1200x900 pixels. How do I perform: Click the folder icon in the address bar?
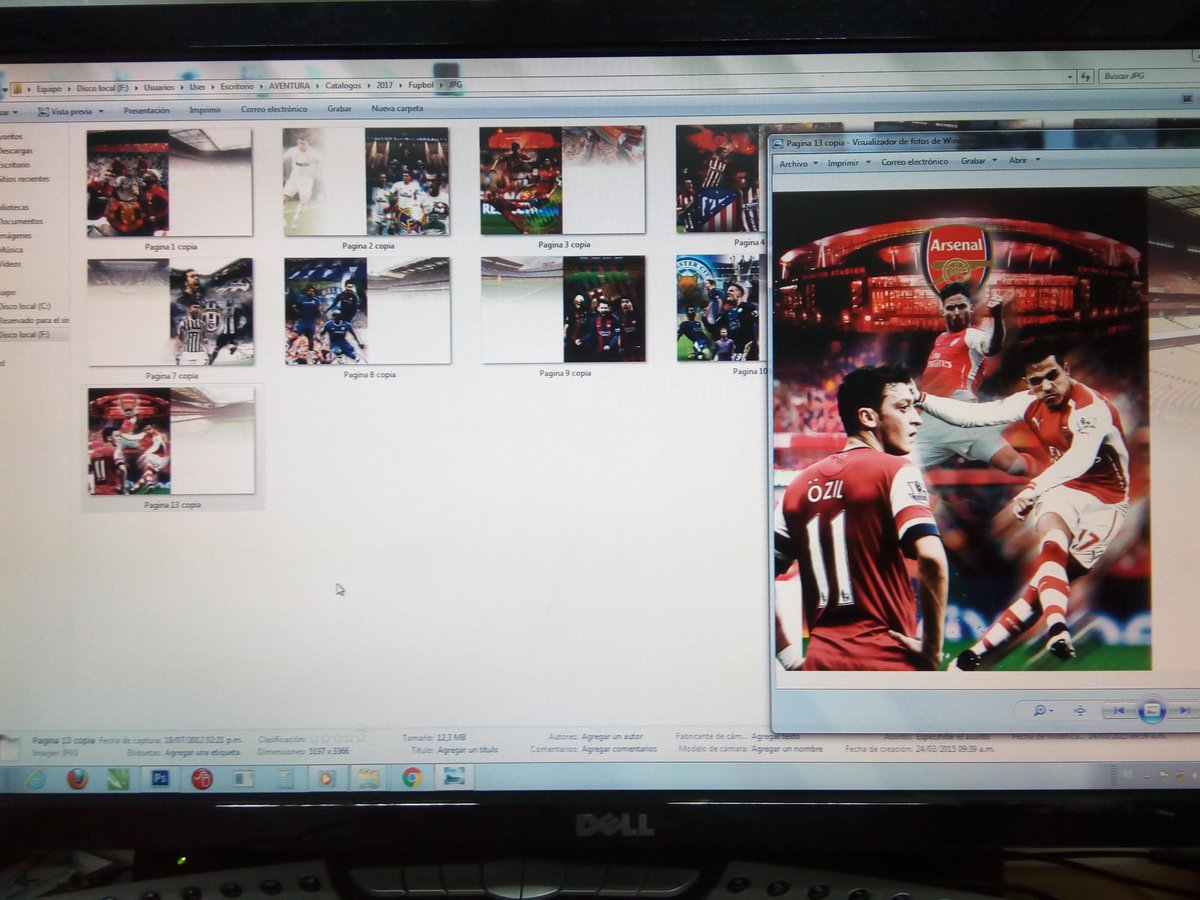[17, 88]
